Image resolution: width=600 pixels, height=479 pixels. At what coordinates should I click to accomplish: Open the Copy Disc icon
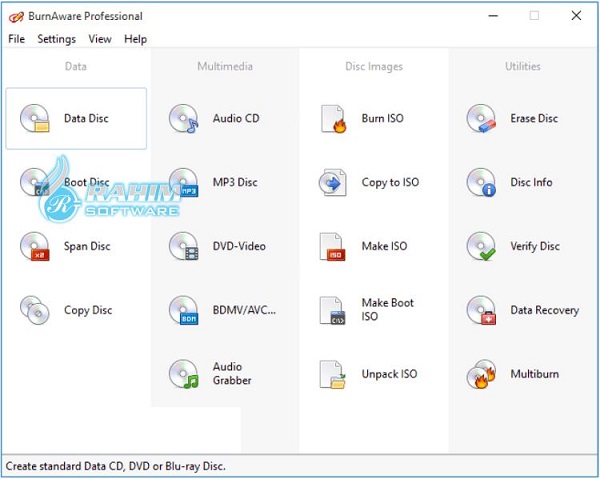pyautogui.click(x=35, y=310)
